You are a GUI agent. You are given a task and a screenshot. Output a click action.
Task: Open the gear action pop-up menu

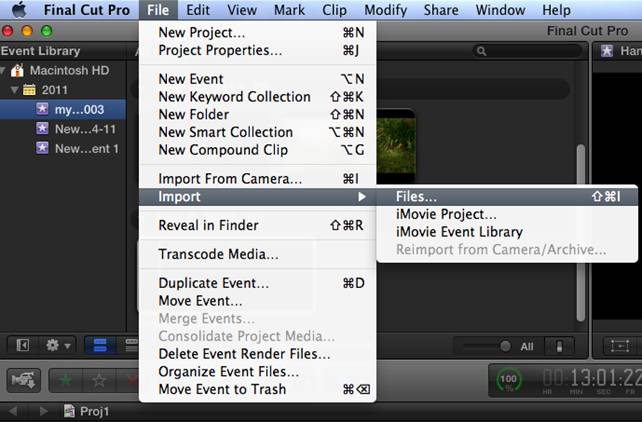pyautogui.click(x=58, y=345)
